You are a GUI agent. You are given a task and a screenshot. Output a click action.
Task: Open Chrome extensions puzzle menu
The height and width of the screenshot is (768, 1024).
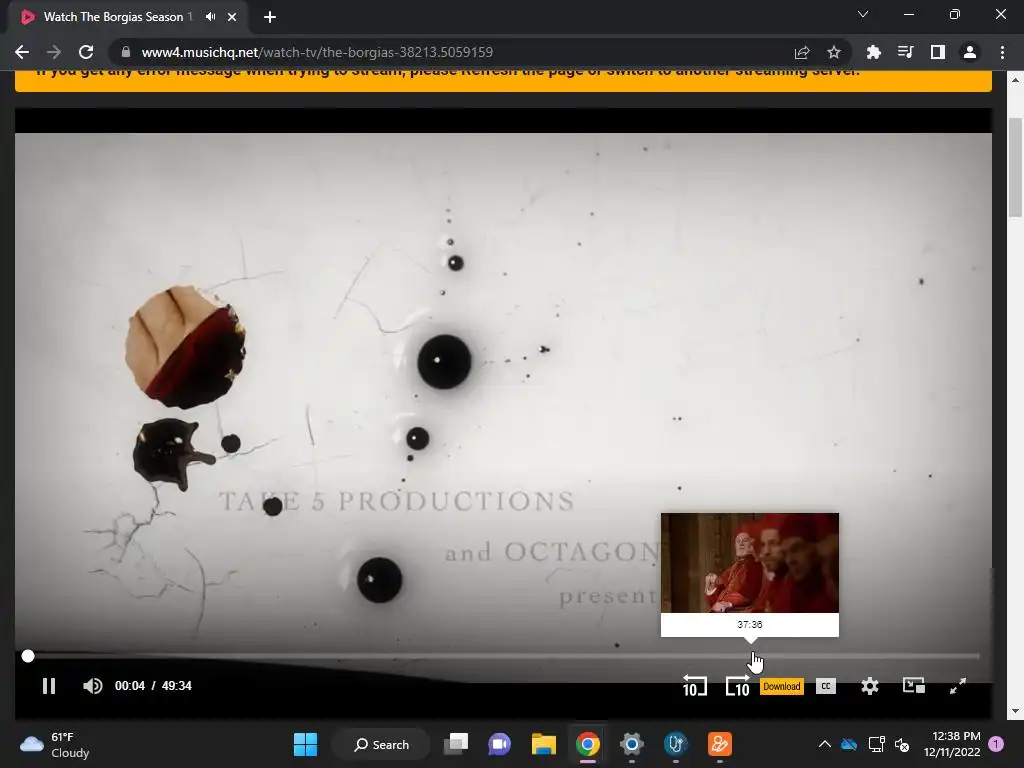(873, 52)
